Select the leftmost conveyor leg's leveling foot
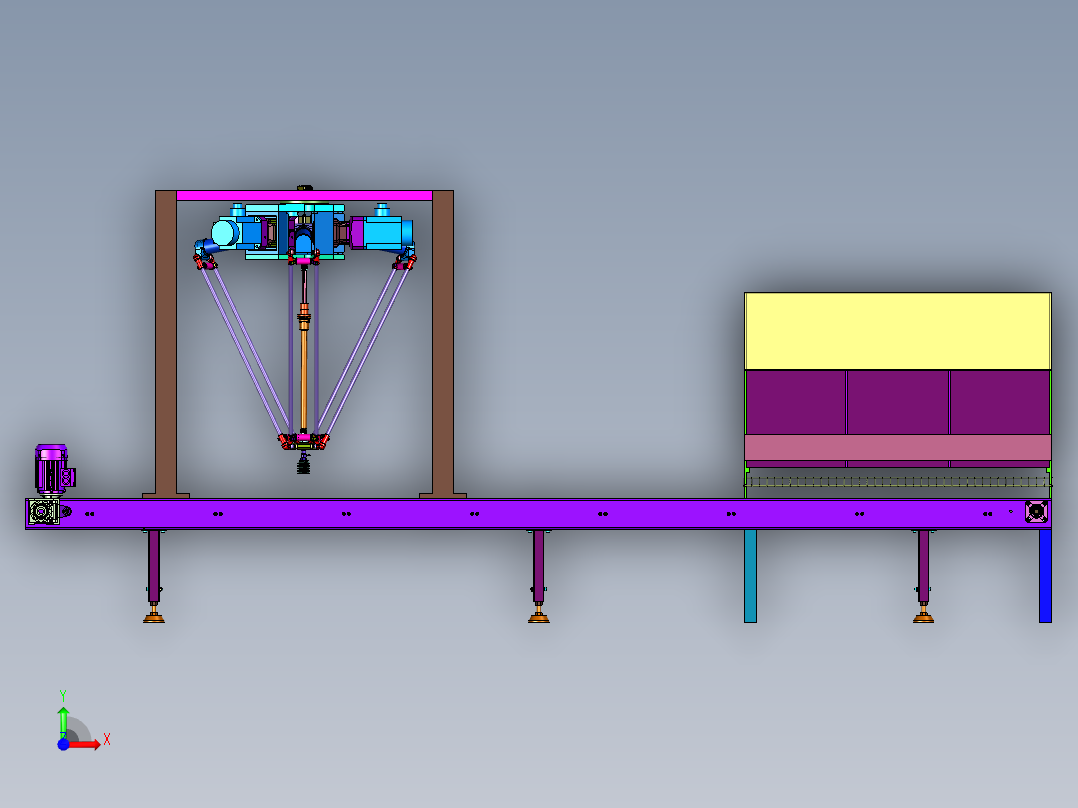Image resolution: width=1078 pixels, height=808 pixels. [154, 617]
